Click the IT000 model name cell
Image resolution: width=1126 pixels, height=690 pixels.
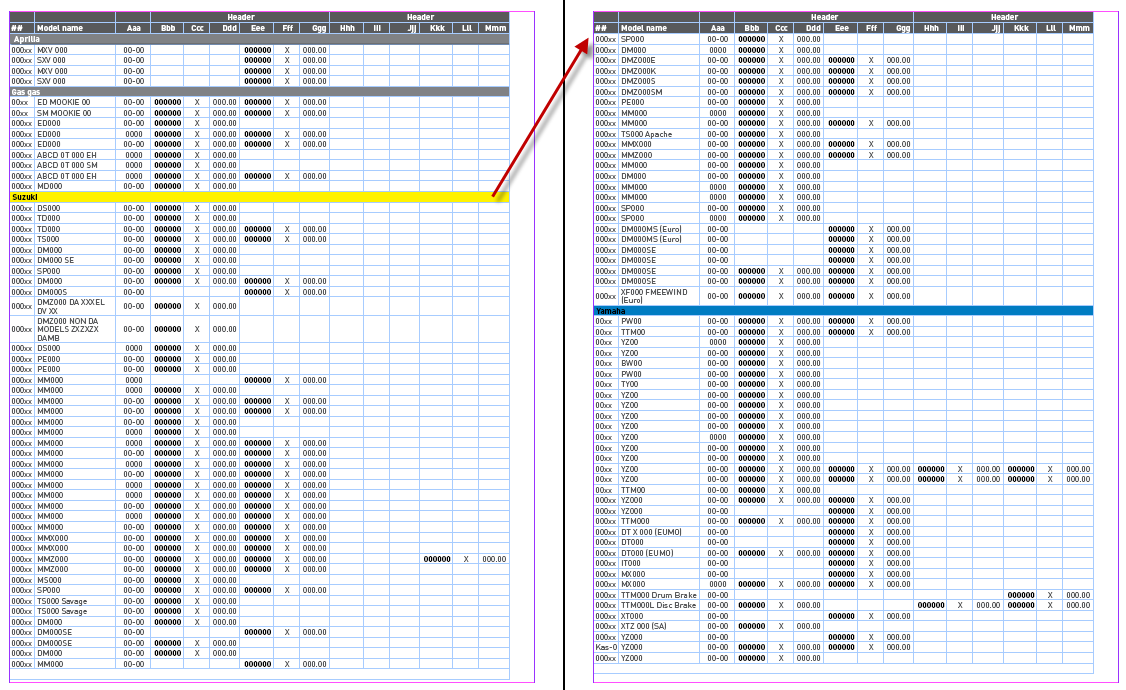click(659, 563)
